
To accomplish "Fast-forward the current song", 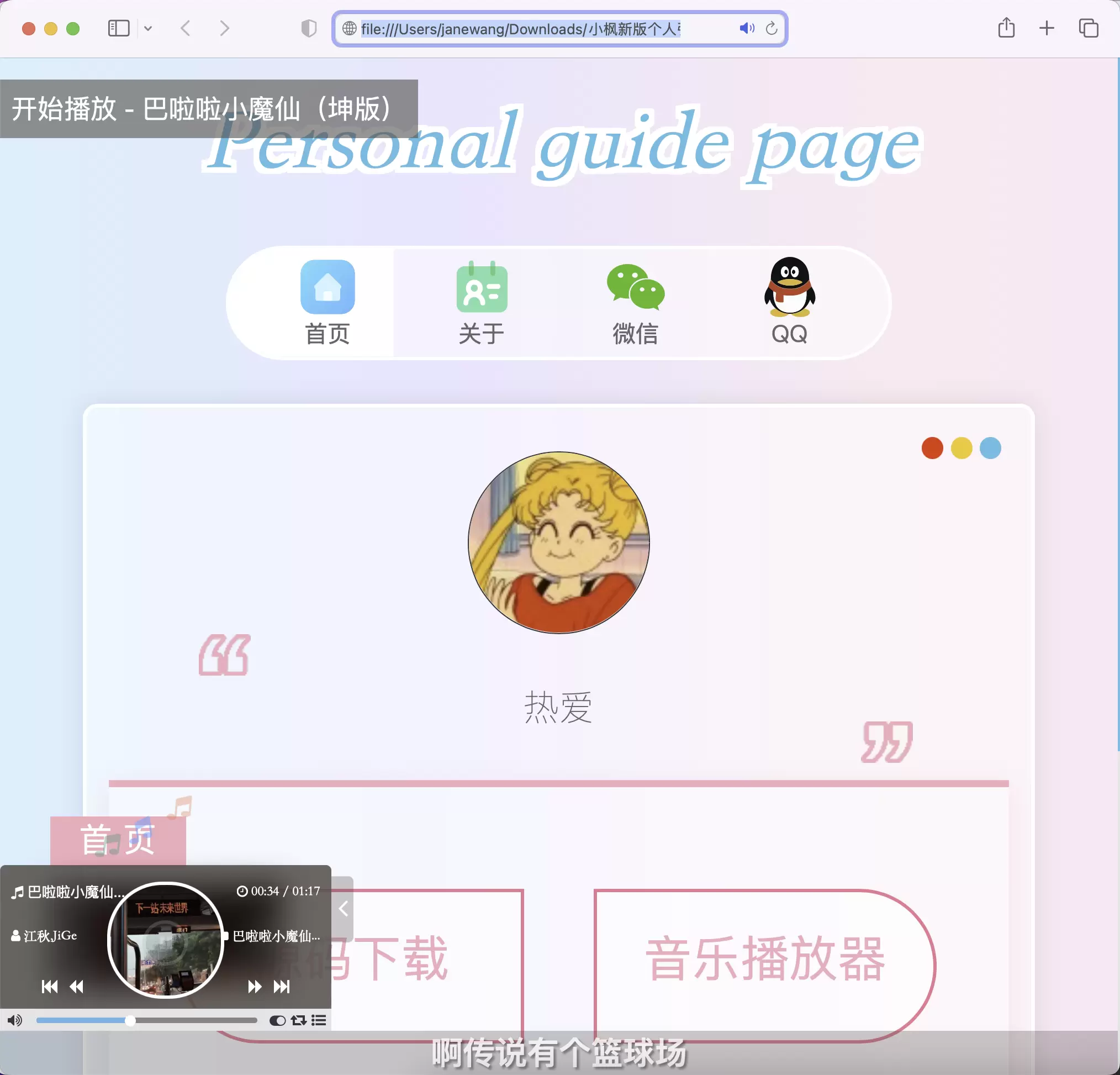I will pyautogui.click(x=255, y=987).
